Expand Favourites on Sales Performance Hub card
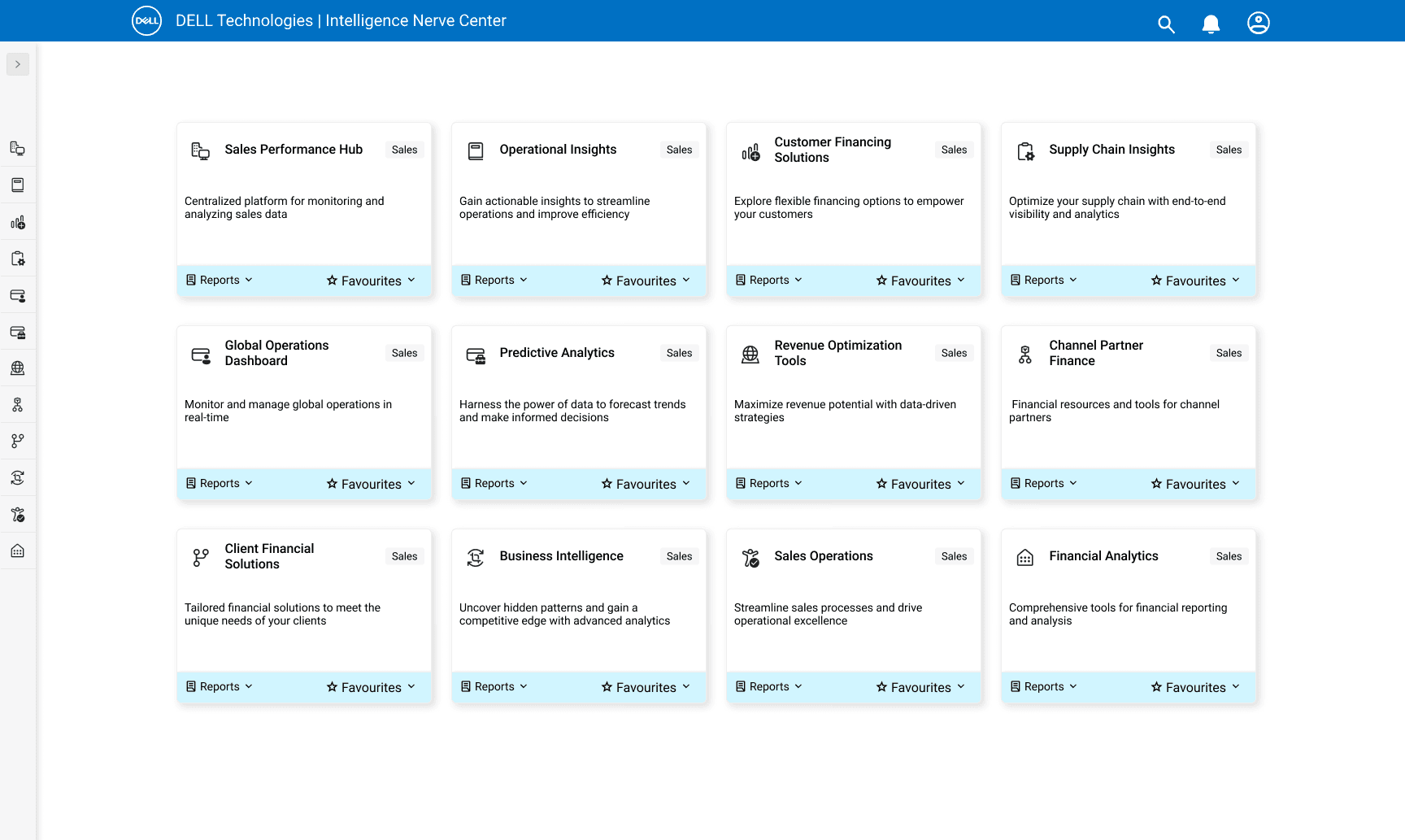This screenshot has width=1405, height=840. [372, 281]
